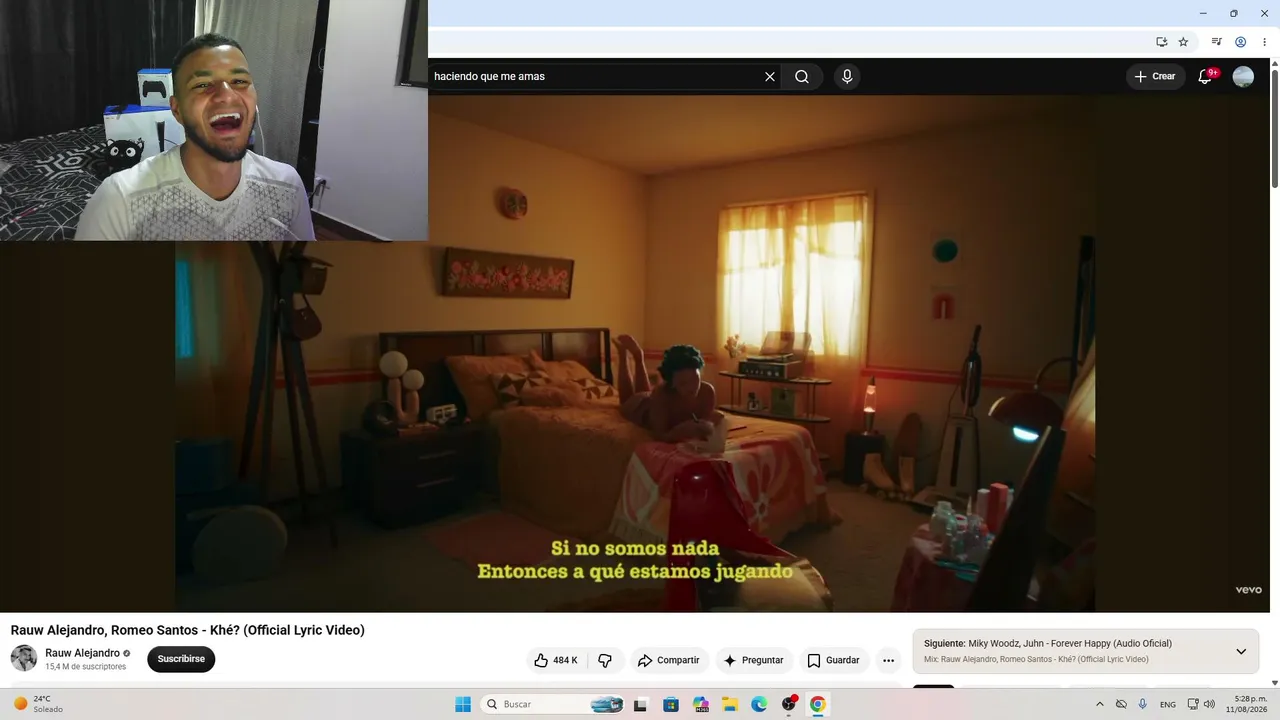Open Task View on the taskbar
This screenshot has width=1280, height=720.
point(640,704)
